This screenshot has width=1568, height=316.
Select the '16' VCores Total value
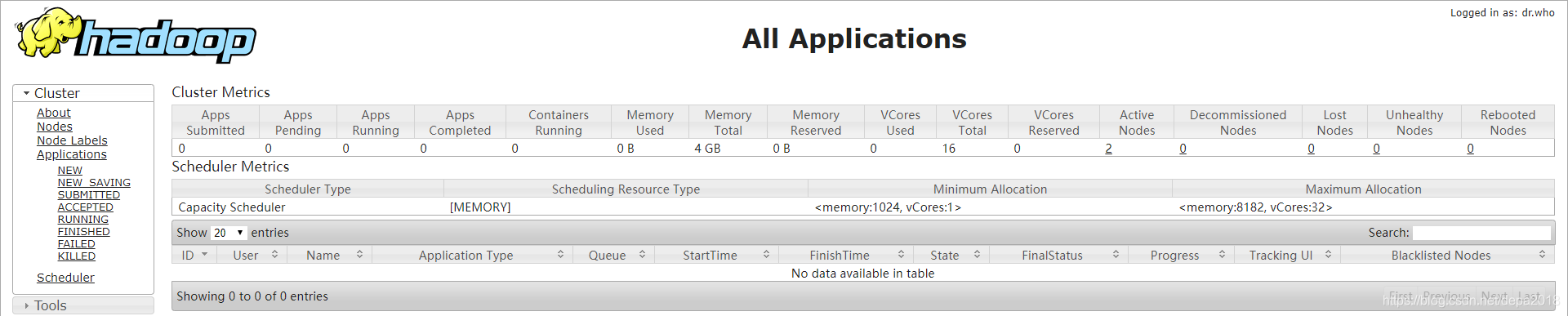948,149
